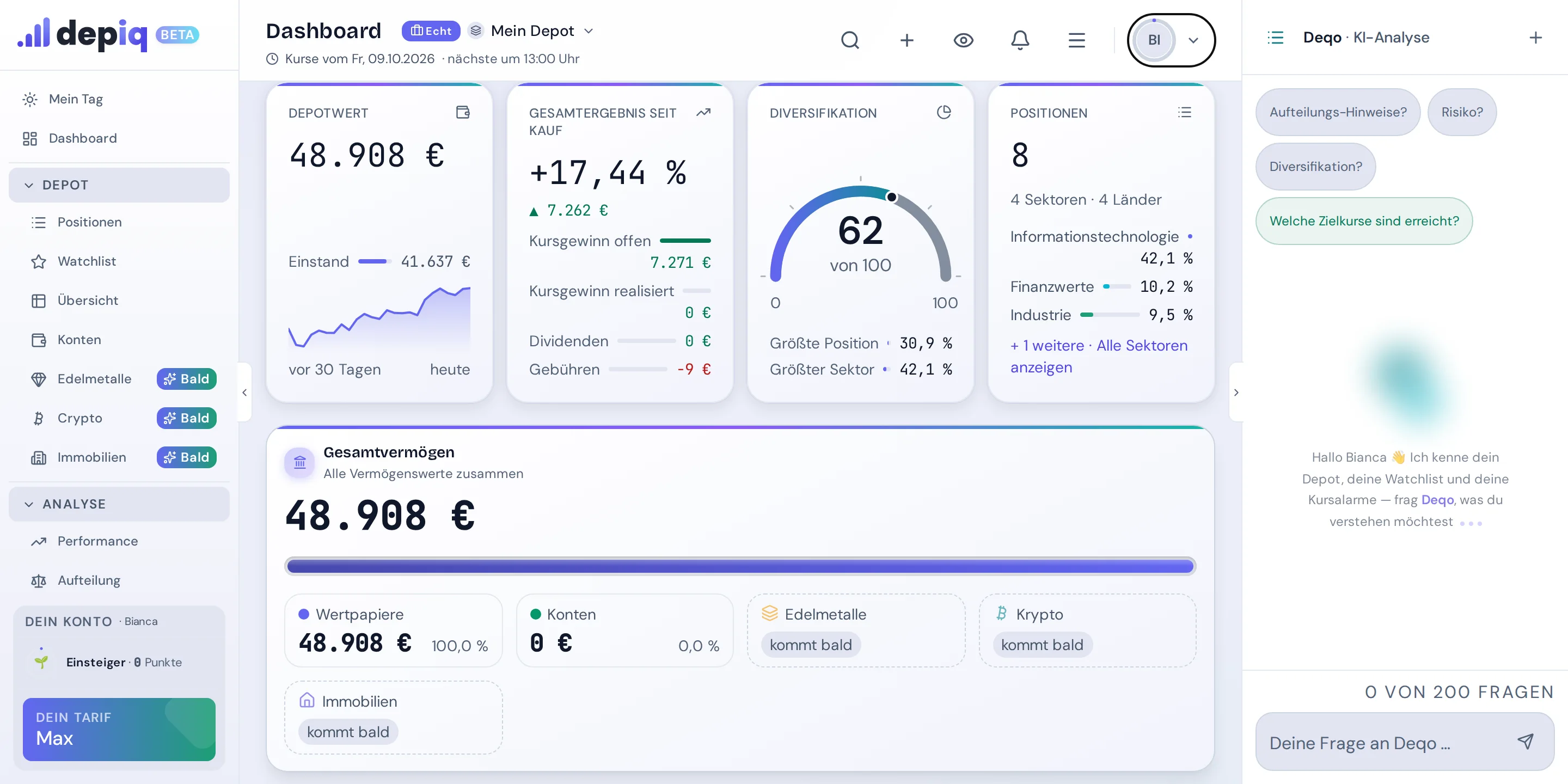1568x784 pixels.
Task: Select the Risiko? suggestion chip
Action: click(1462, 112)
